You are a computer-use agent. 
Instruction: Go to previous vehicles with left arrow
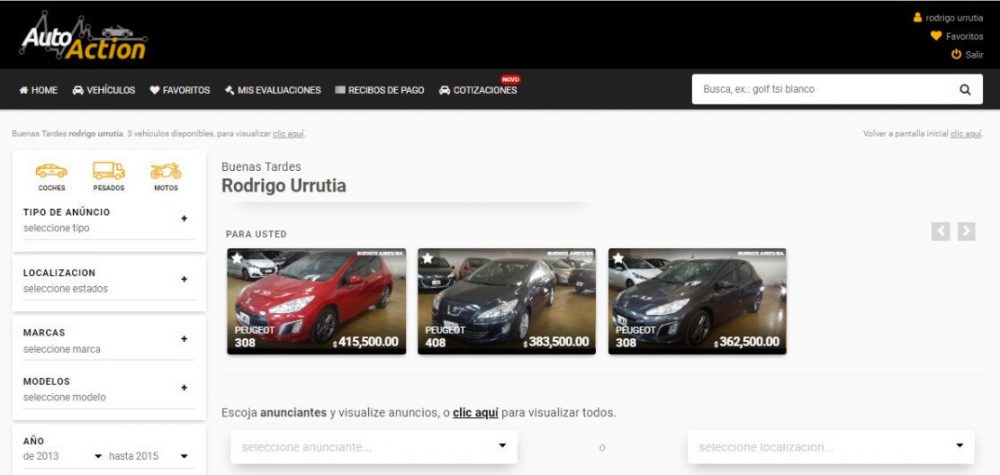click(940, 231)
